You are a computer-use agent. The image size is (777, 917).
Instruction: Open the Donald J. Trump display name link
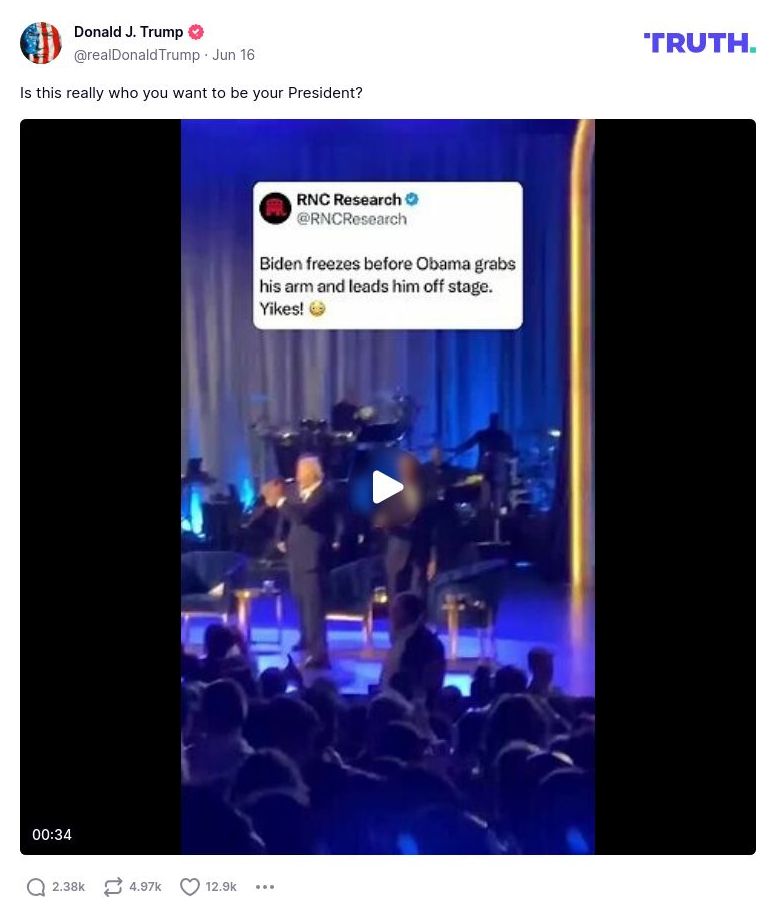(128, 33)
